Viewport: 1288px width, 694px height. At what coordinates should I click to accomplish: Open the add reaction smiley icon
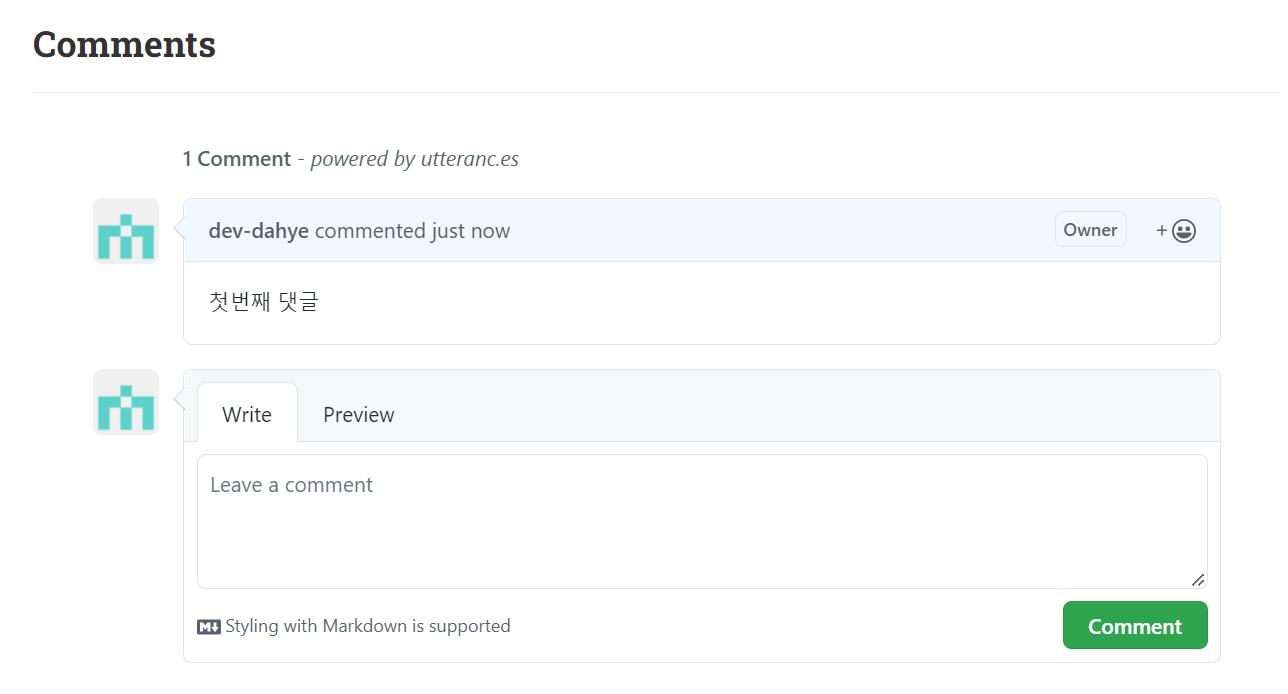coord(1184,231)
